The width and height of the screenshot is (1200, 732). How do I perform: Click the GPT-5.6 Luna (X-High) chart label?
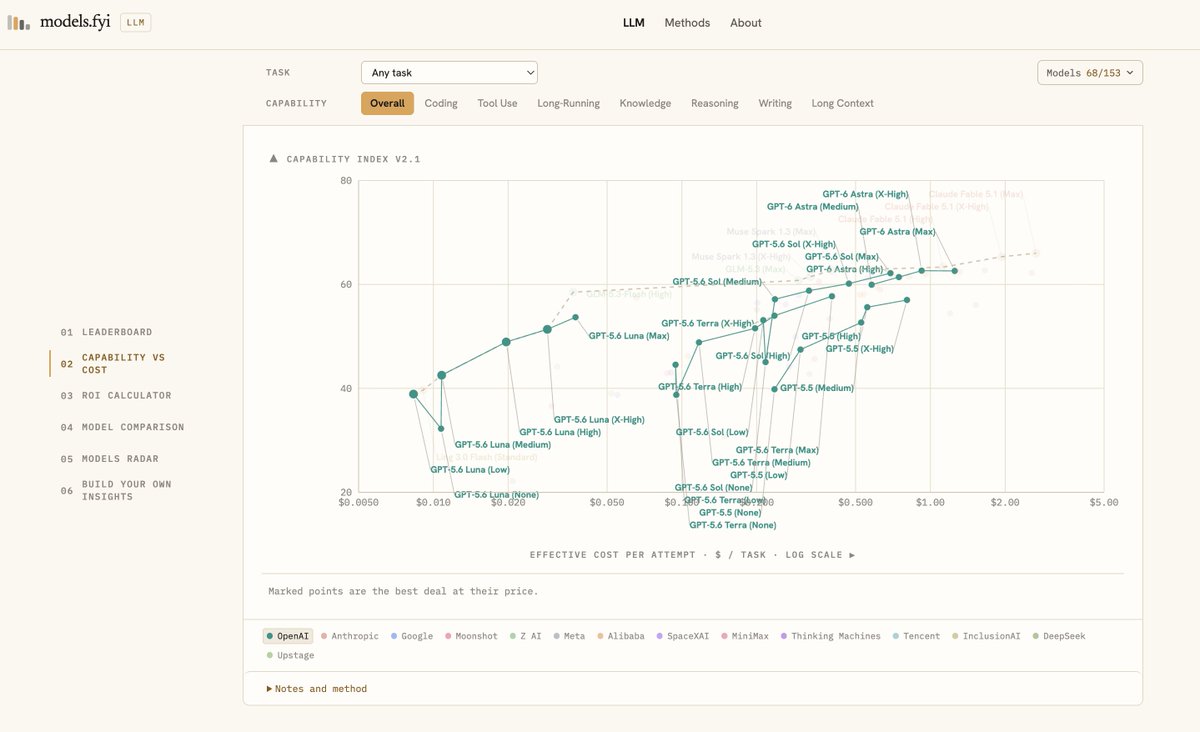point(599,420)
